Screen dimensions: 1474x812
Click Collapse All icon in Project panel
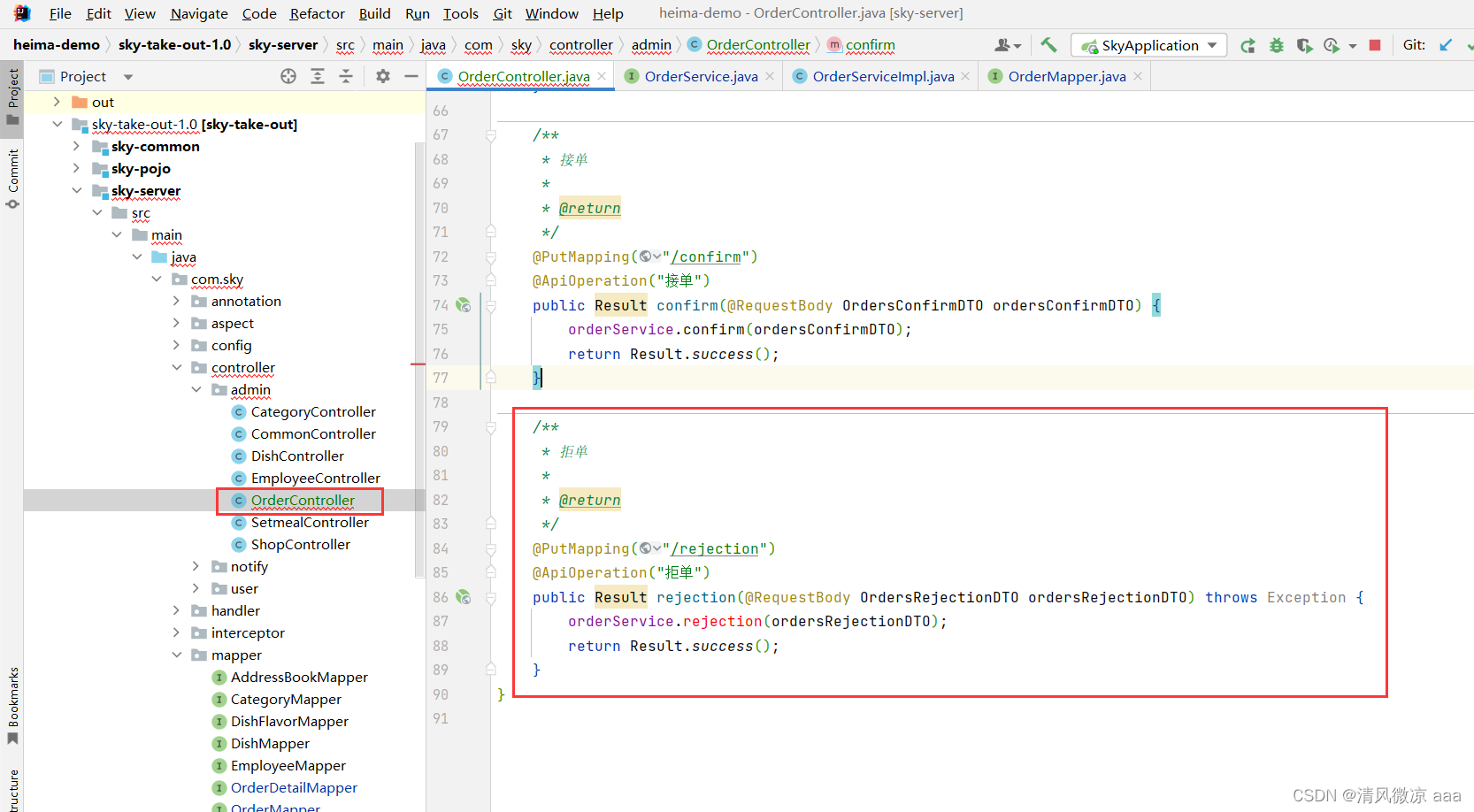[346, 77]
